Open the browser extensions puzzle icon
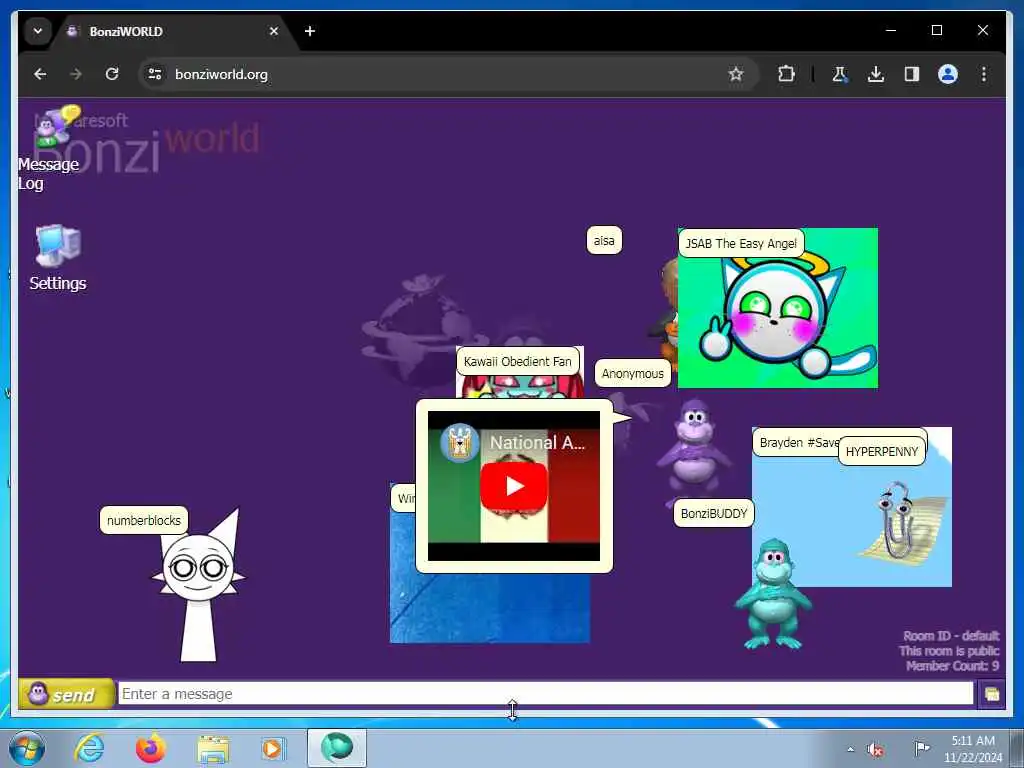This screenshot has width=1024, height=768. 786,74
